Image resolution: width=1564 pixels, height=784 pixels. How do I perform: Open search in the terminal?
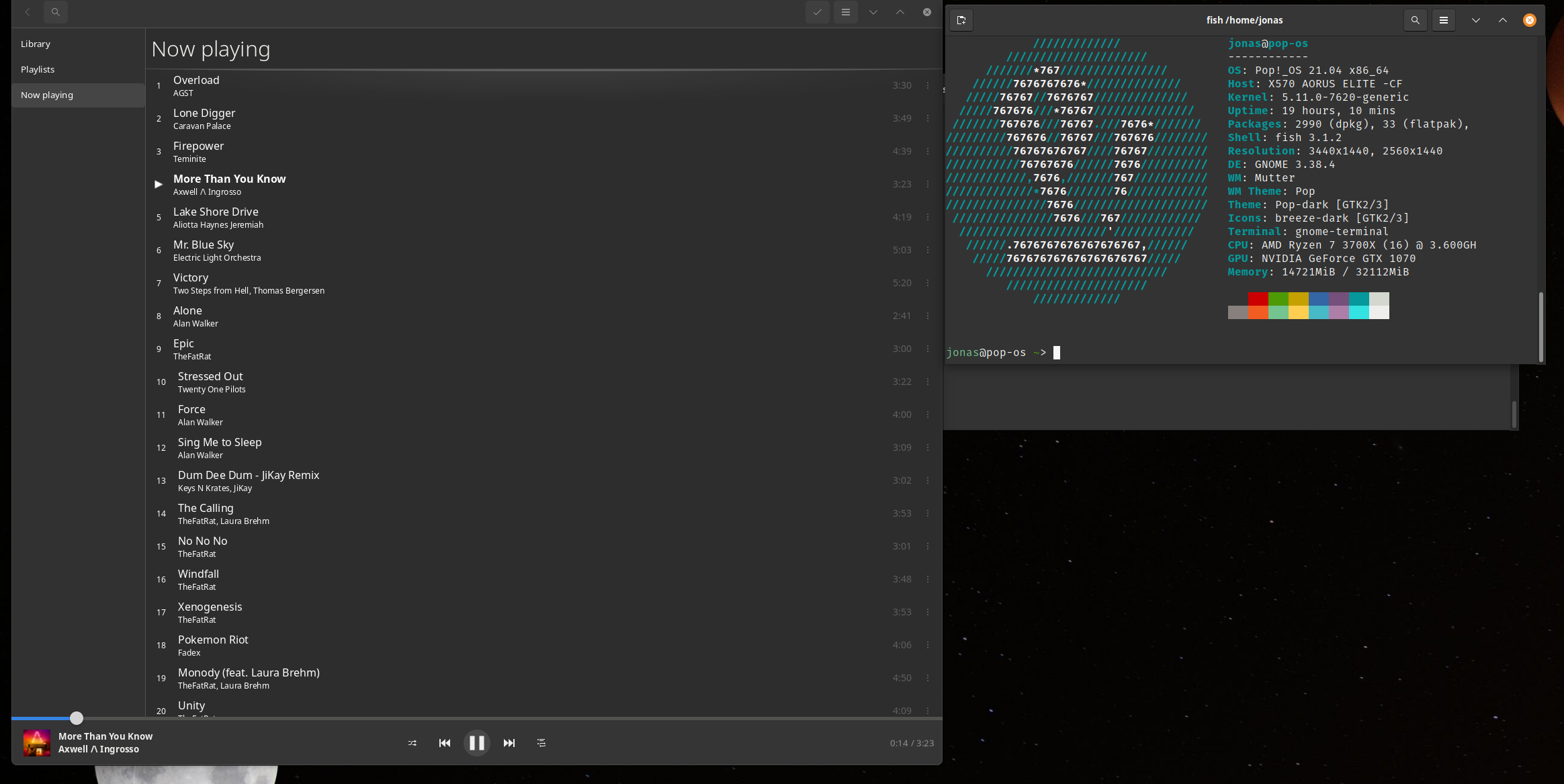[1416, 20]
